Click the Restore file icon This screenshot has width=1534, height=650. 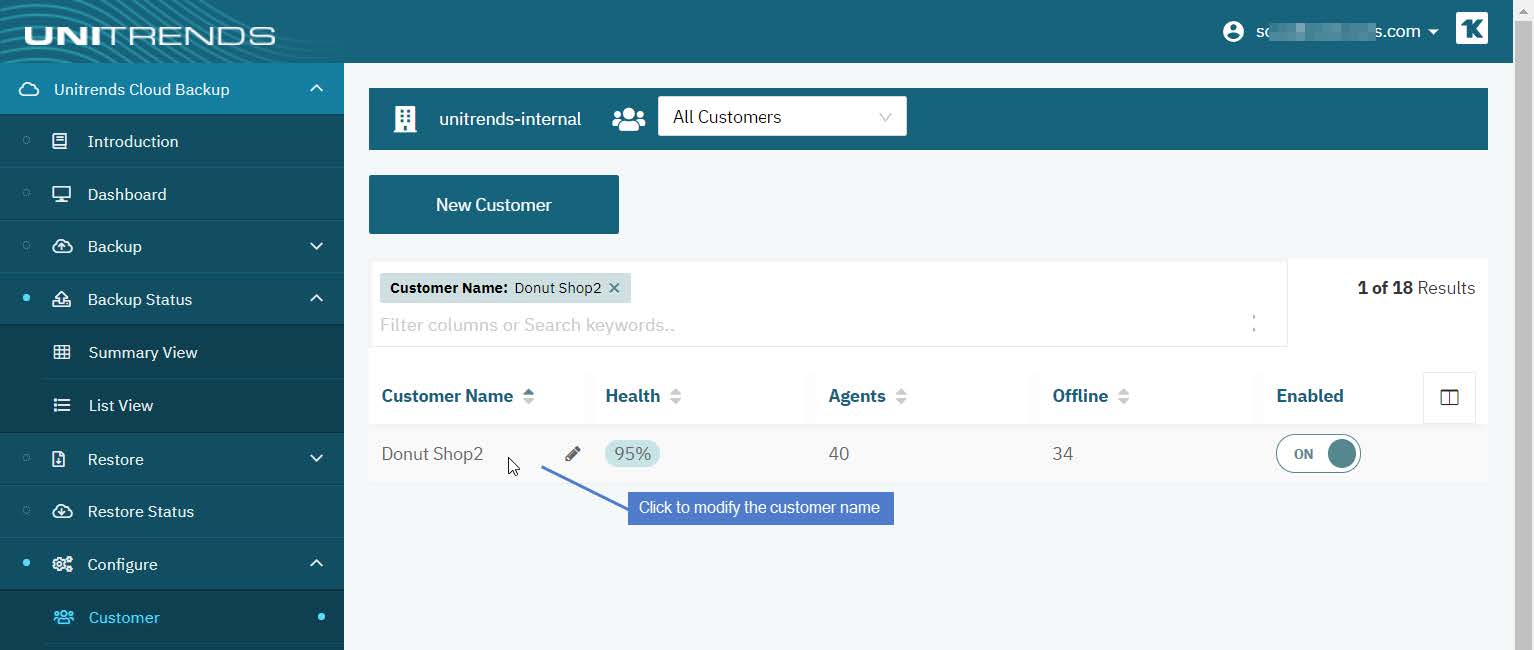[x=59, y=459]
